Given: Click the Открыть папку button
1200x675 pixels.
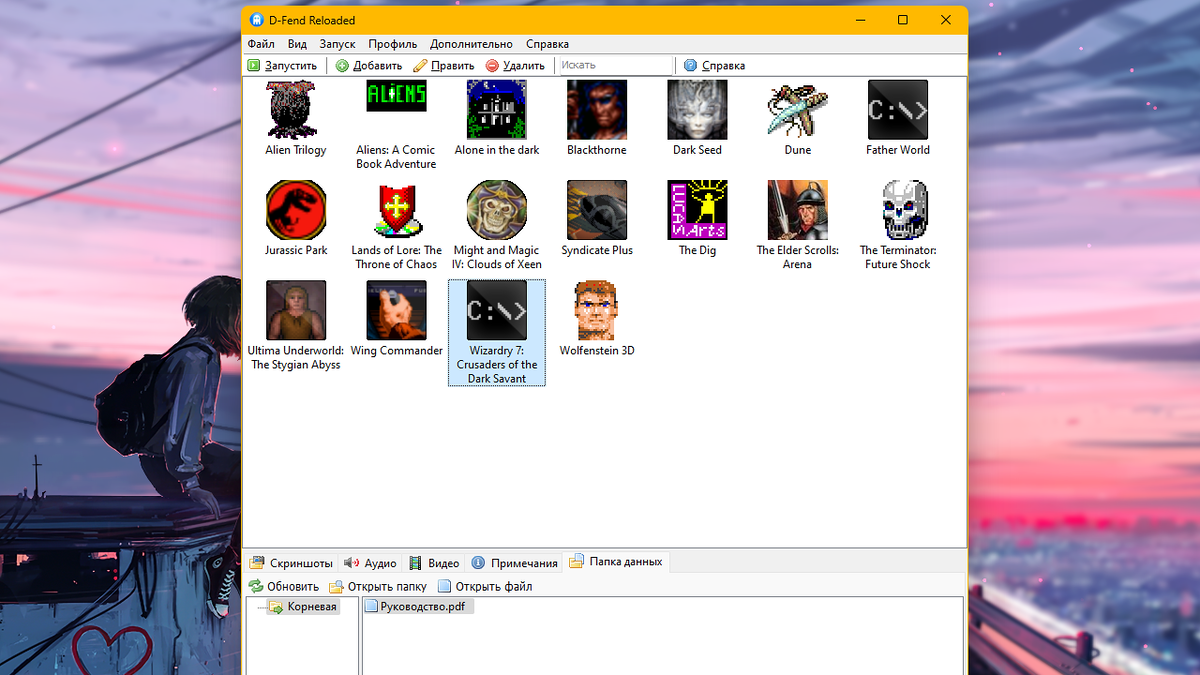Looking at the screenshot, I should pos(378,587).
